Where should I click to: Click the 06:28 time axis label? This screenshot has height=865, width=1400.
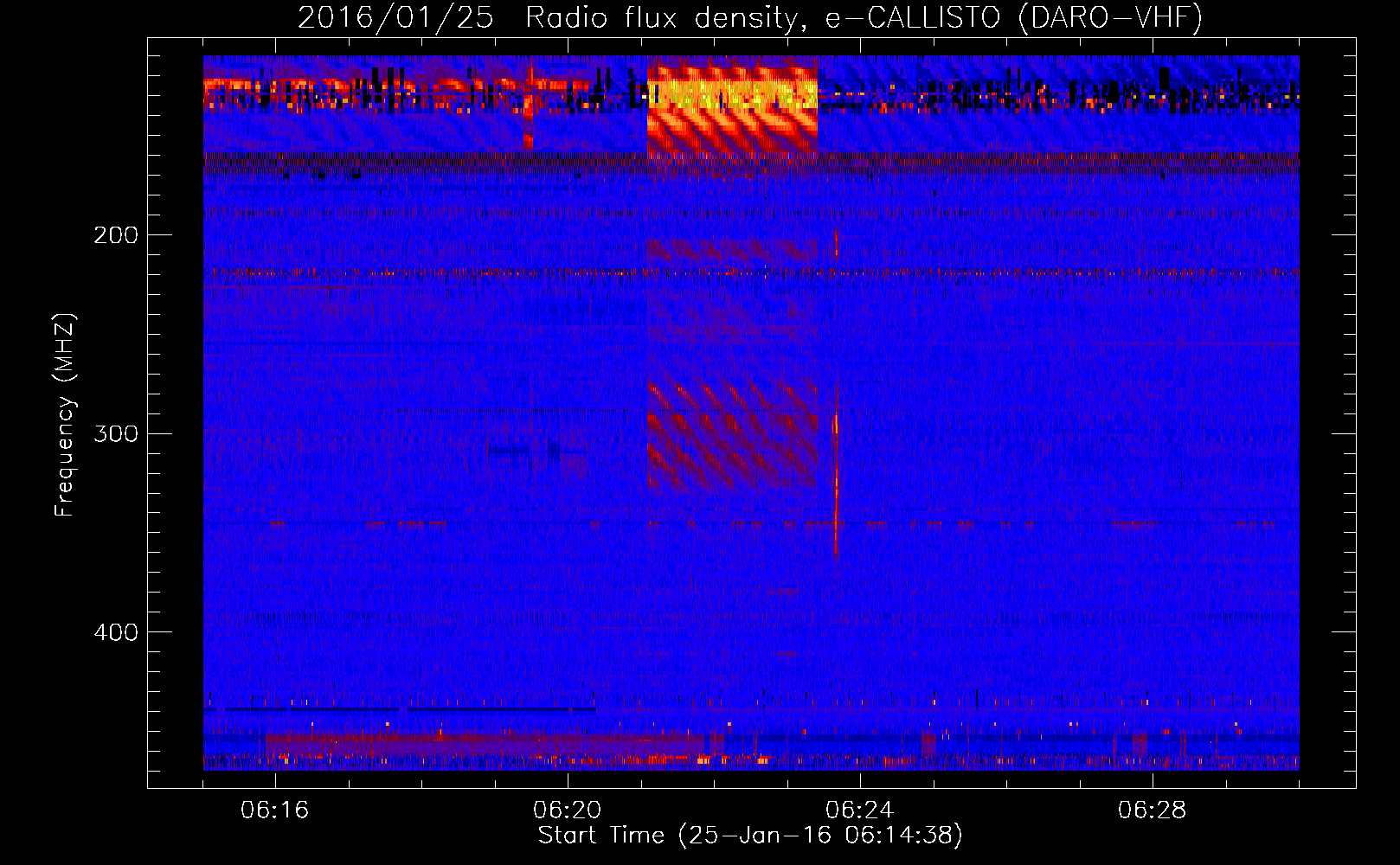(1153, 811)
